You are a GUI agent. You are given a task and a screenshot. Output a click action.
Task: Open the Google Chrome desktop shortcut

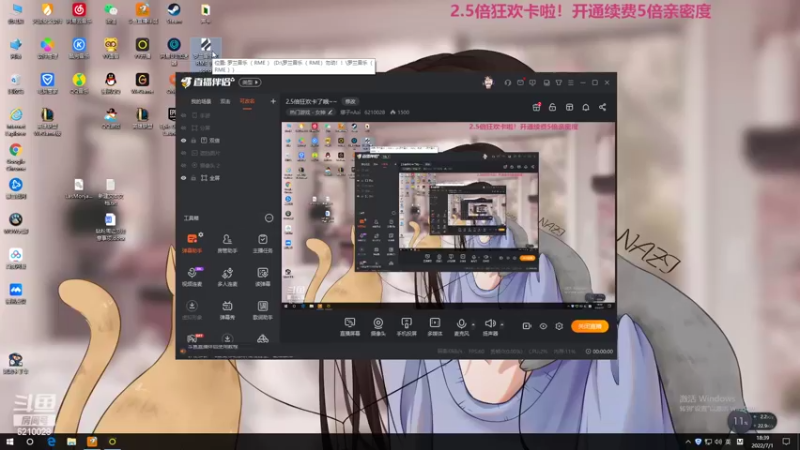[x=15, y=157]
